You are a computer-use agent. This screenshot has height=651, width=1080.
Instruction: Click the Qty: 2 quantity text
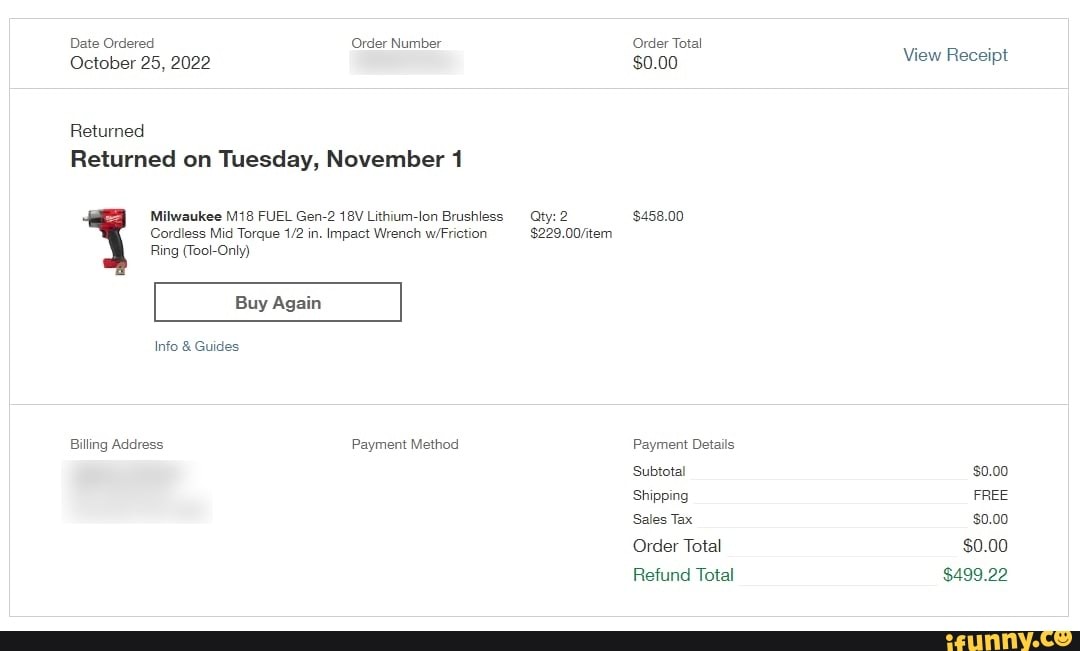point(549,216)
